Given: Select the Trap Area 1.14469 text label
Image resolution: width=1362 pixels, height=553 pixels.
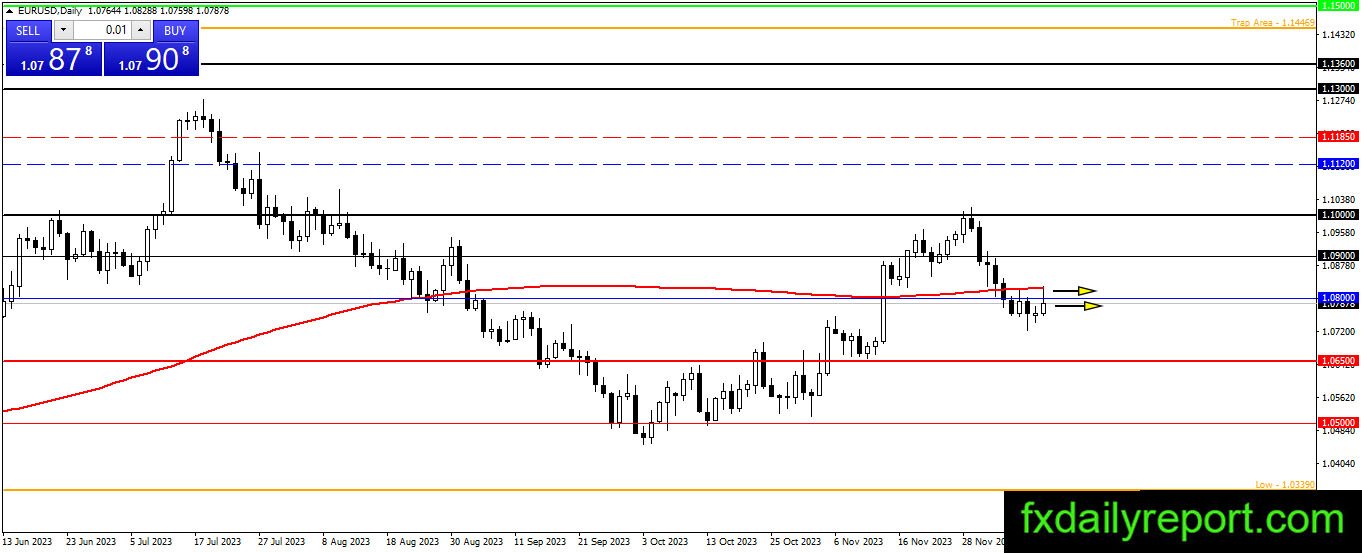Looking at the screenshot, I should tap(1272, 22).
